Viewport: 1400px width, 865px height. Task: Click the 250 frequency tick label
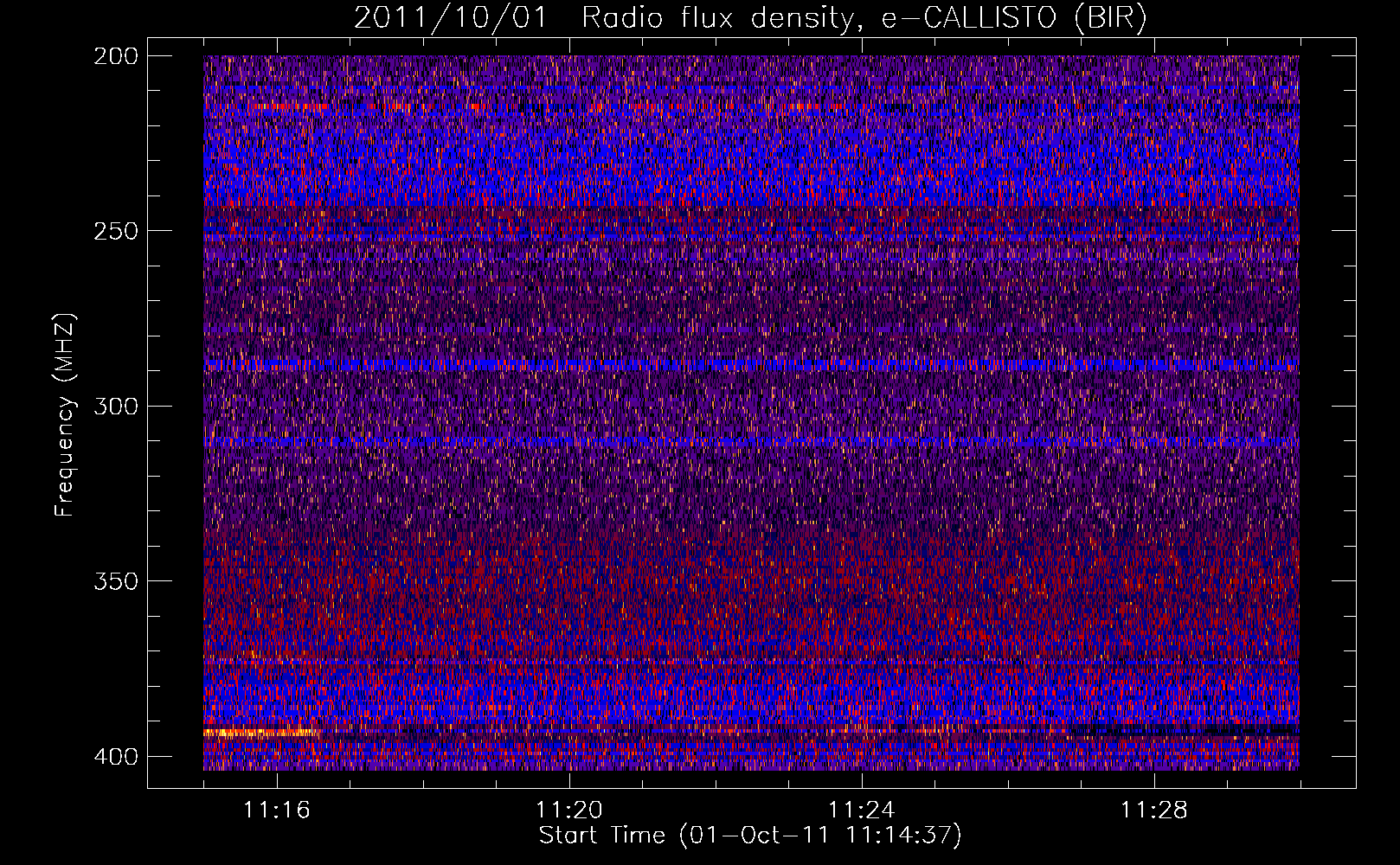pyautogui.click(x=115, y=231)
